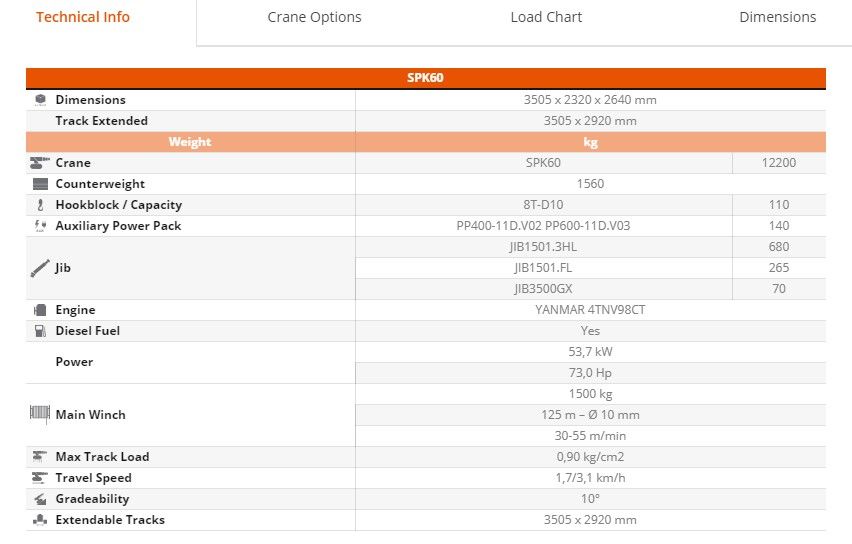Click the Travel Speed icon
This screenshot has width=852, height=544.
point(40,478)
